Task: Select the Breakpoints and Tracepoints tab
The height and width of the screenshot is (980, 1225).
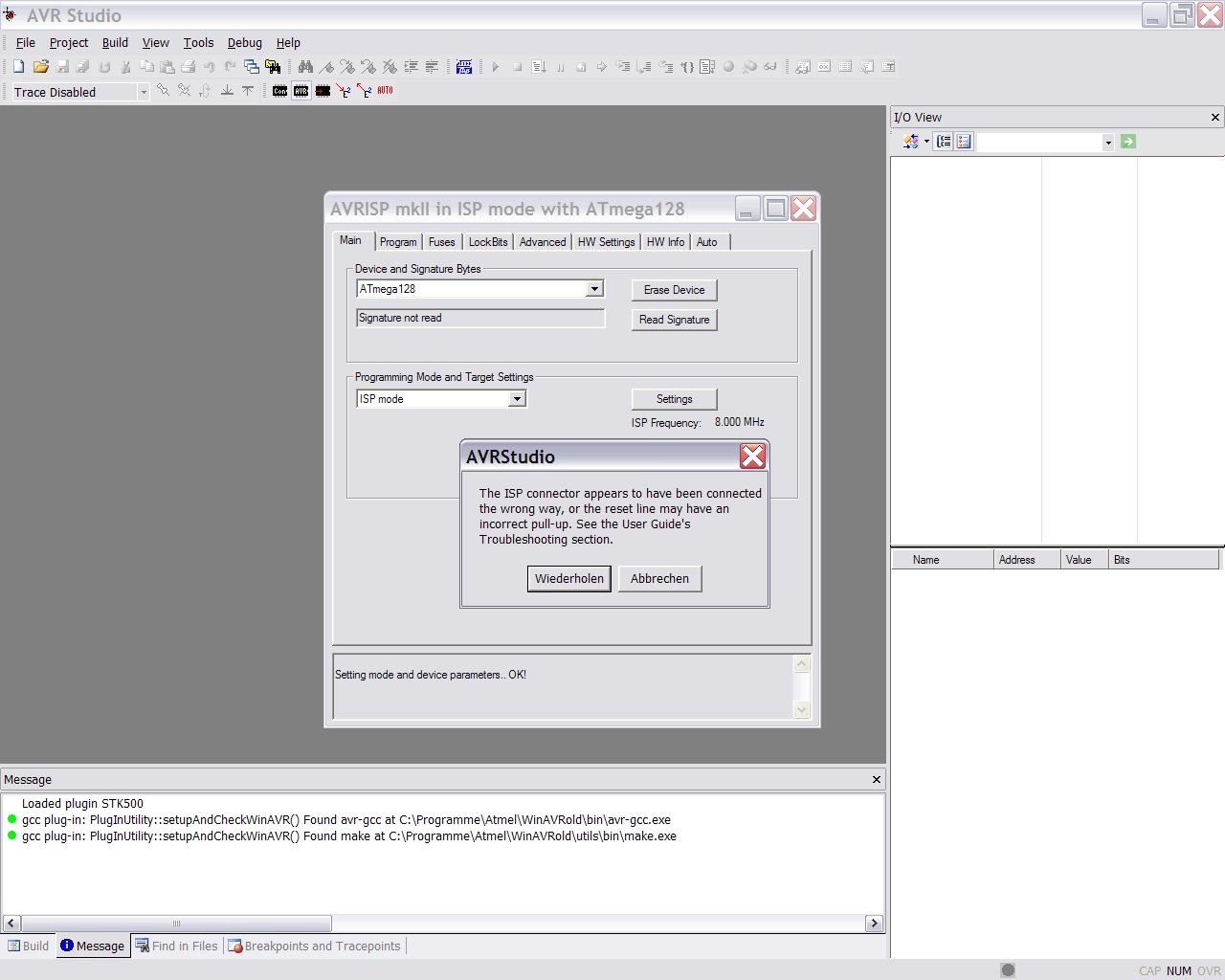Action: (x=314, y=946)
